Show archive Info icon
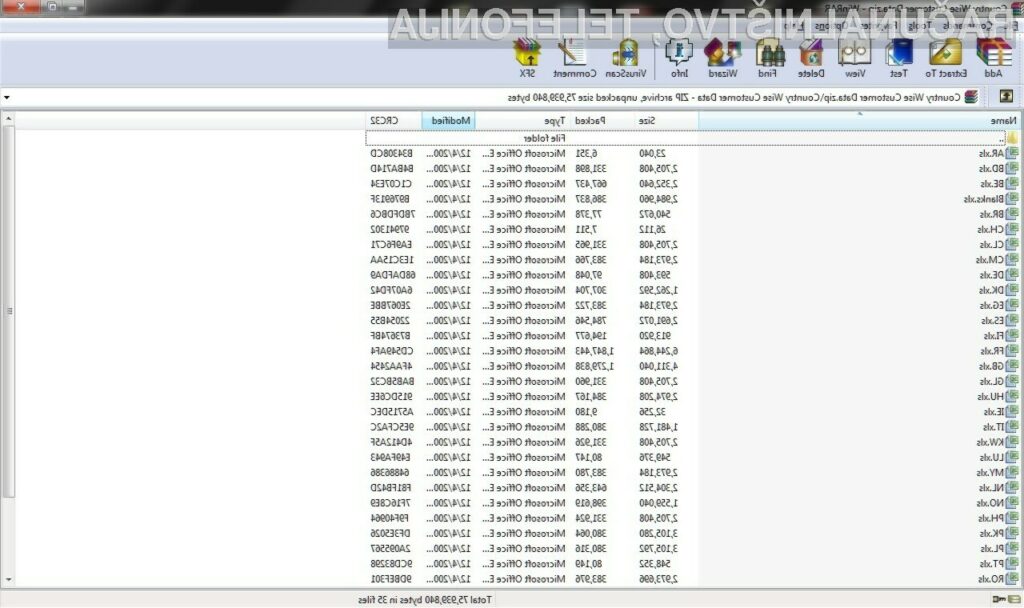1024x608 pixels. point(679,53)
